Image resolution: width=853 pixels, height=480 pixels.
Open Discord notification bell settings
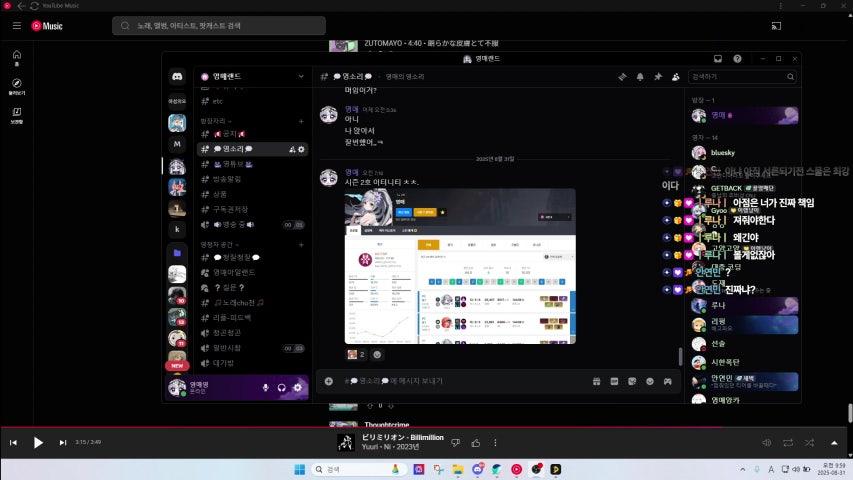point(640,77)
